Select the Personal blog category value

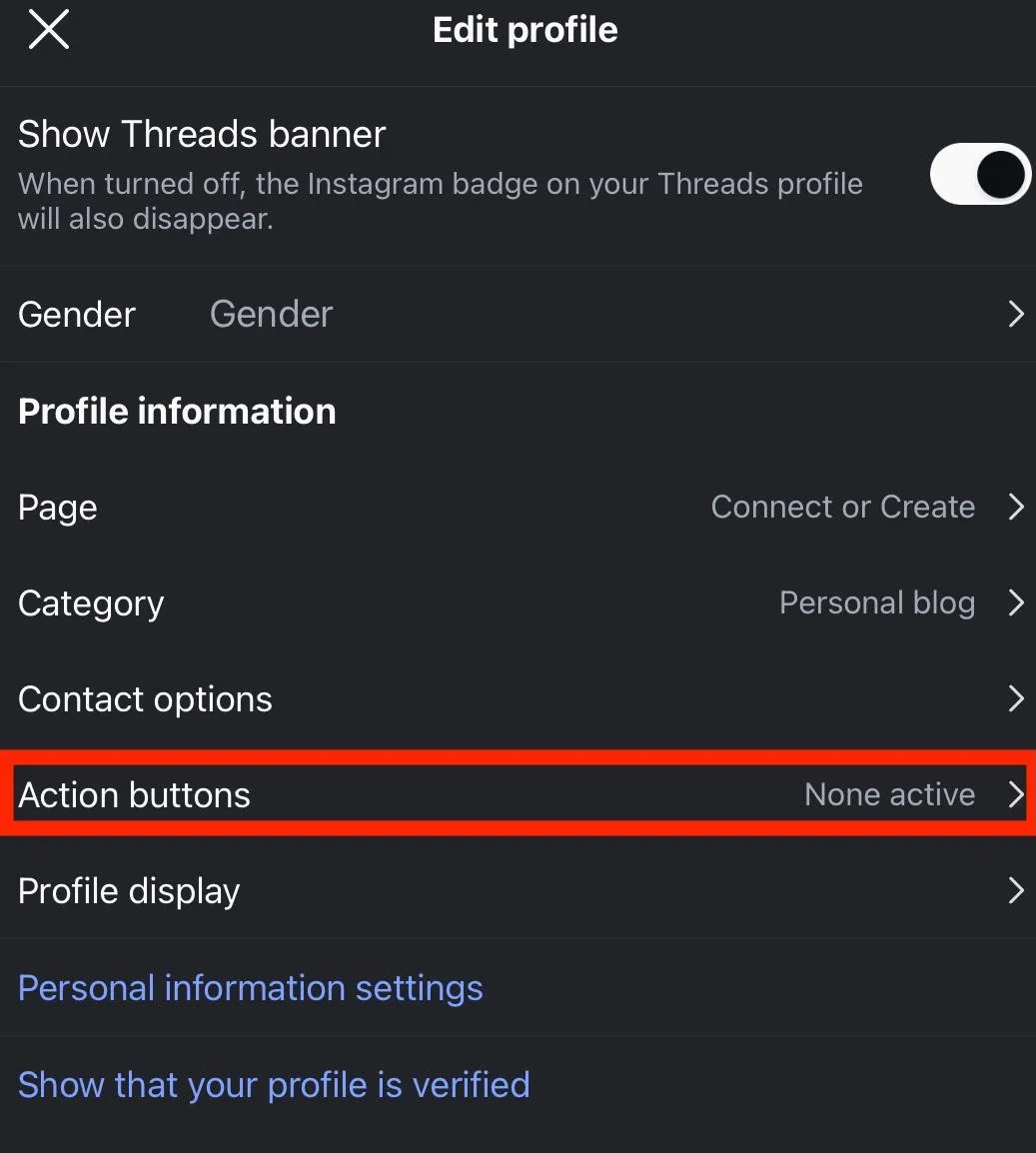point(876,602)
